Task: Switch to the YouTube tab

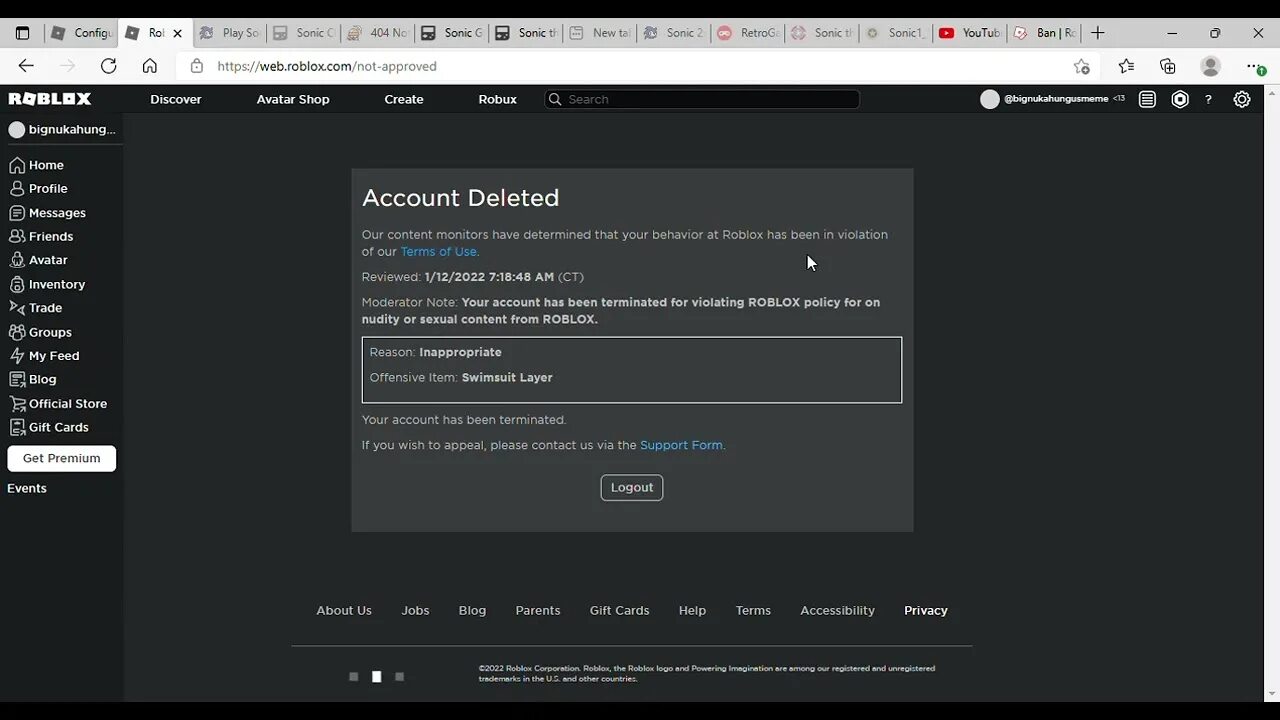Action: click(x=970, y=33)
